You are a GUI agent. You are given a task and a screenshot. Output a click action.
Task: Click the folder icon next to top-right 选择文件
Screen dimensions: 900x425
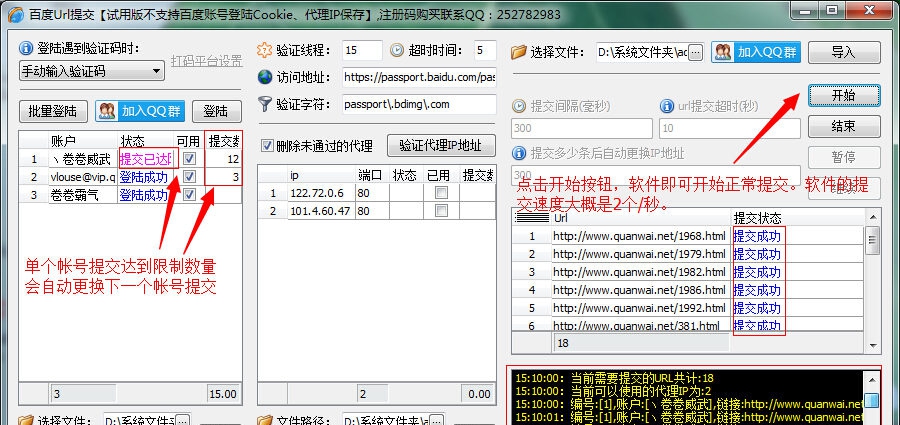point(519,52)
